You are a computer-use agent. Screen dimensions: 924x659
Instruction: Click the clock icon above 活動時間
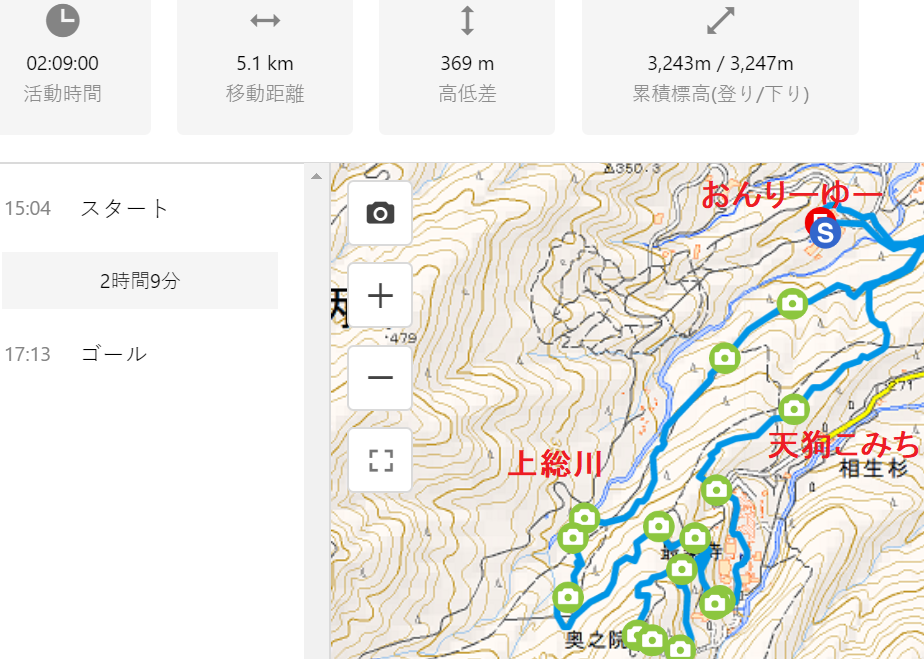click(63, 21)
